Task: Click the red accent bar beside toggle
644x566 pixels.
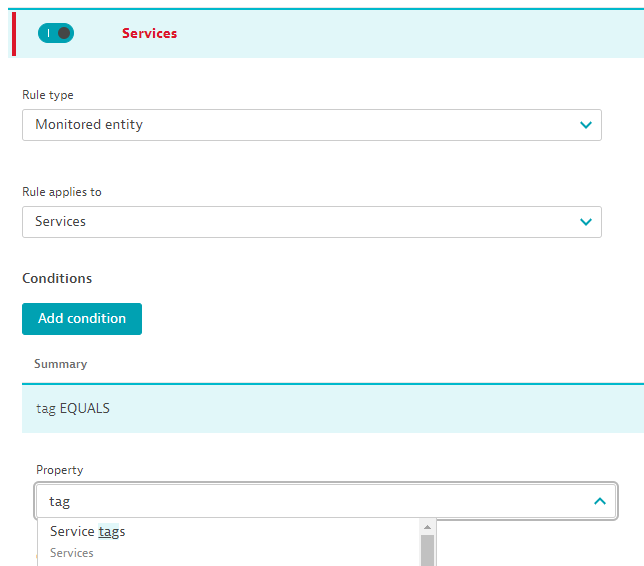Action: [x=14, y=33]
